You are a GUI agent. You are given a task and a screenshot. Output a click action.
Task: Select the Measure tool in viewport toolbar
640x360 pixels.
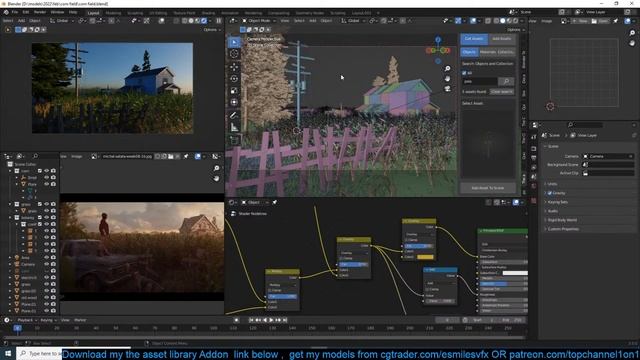tap(234, 128)
